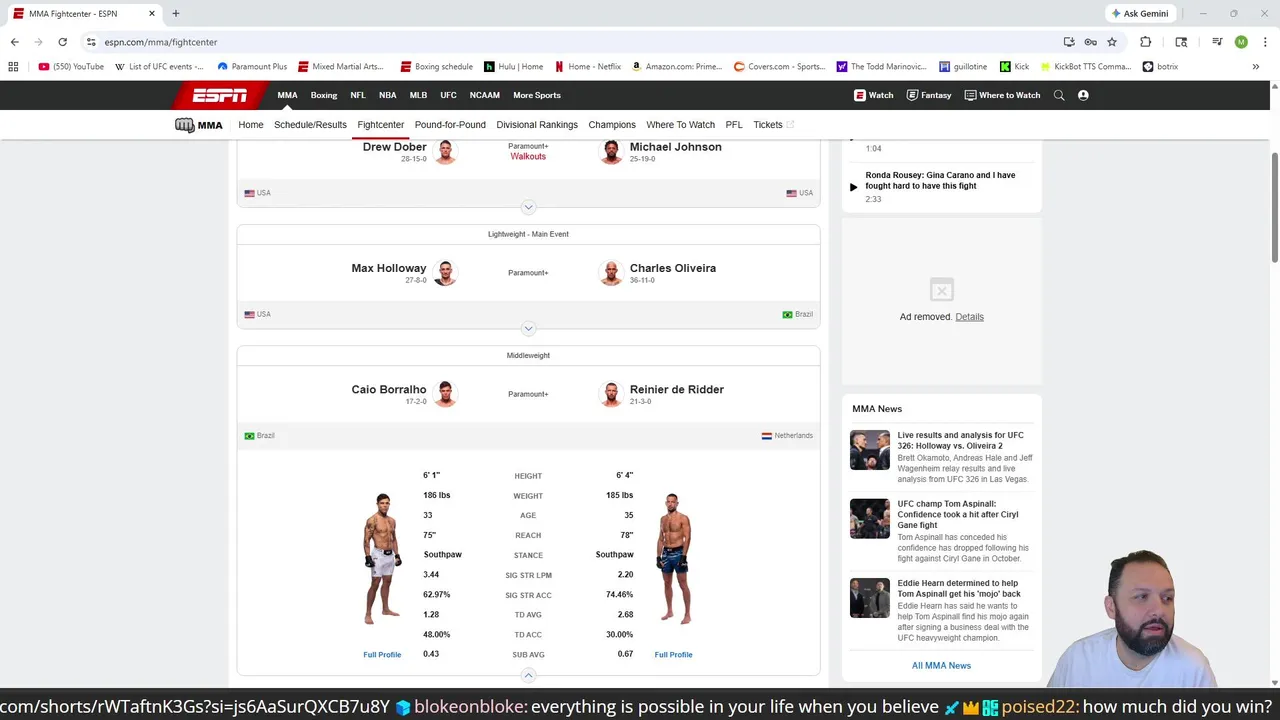
Task: Open the Home tab in MMA subnav
Action: tap(251, 125)
